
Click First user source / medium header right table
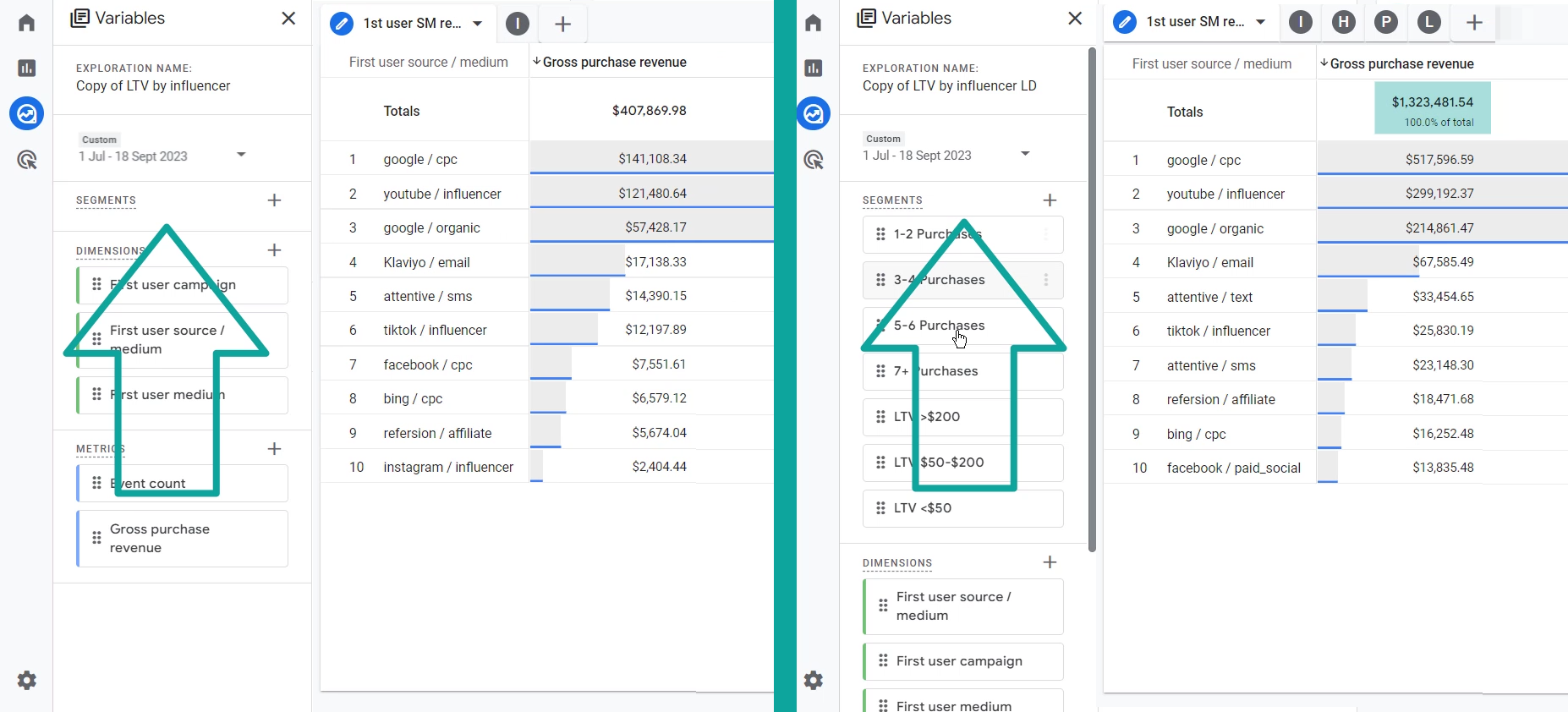pos(1212,63)
